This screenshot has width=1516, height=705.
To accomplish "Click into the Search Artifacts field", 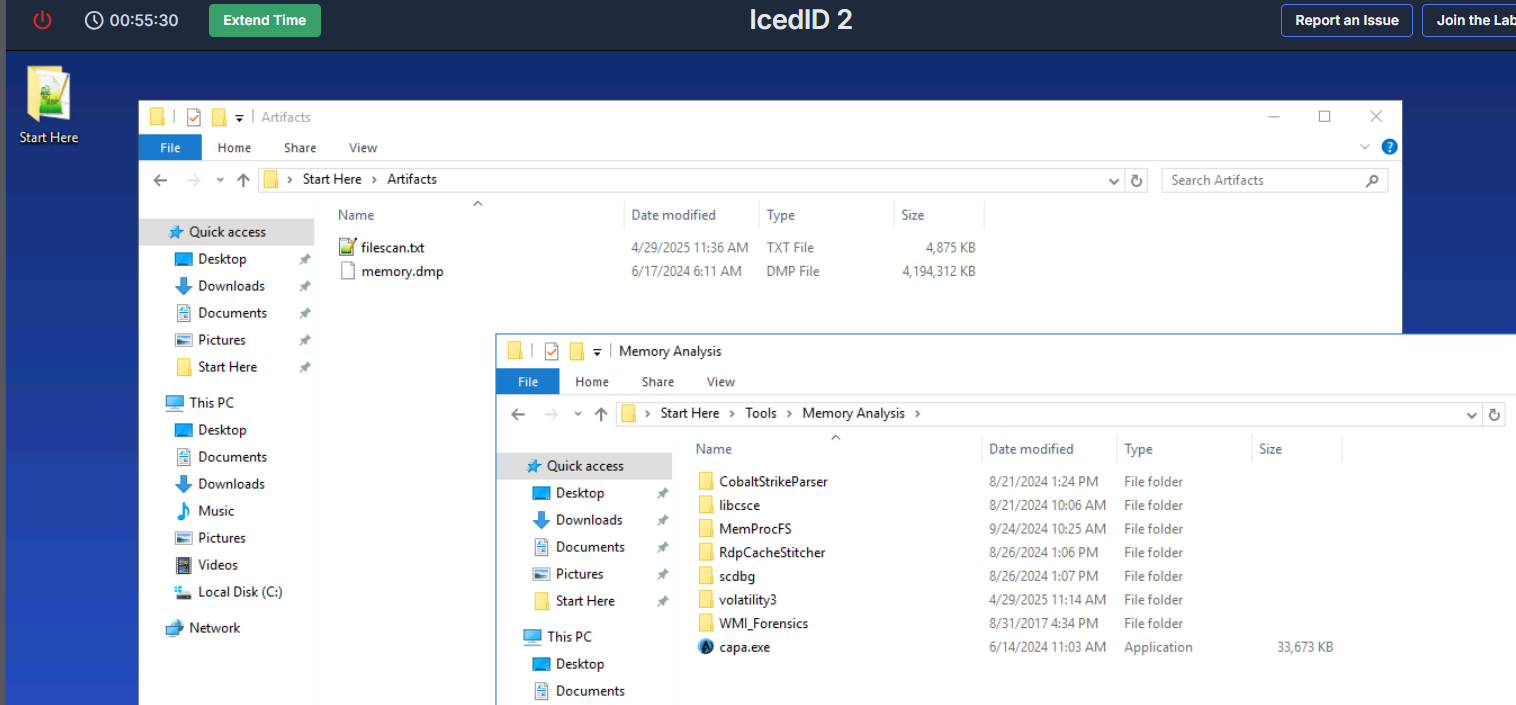I will (1265, 180).
